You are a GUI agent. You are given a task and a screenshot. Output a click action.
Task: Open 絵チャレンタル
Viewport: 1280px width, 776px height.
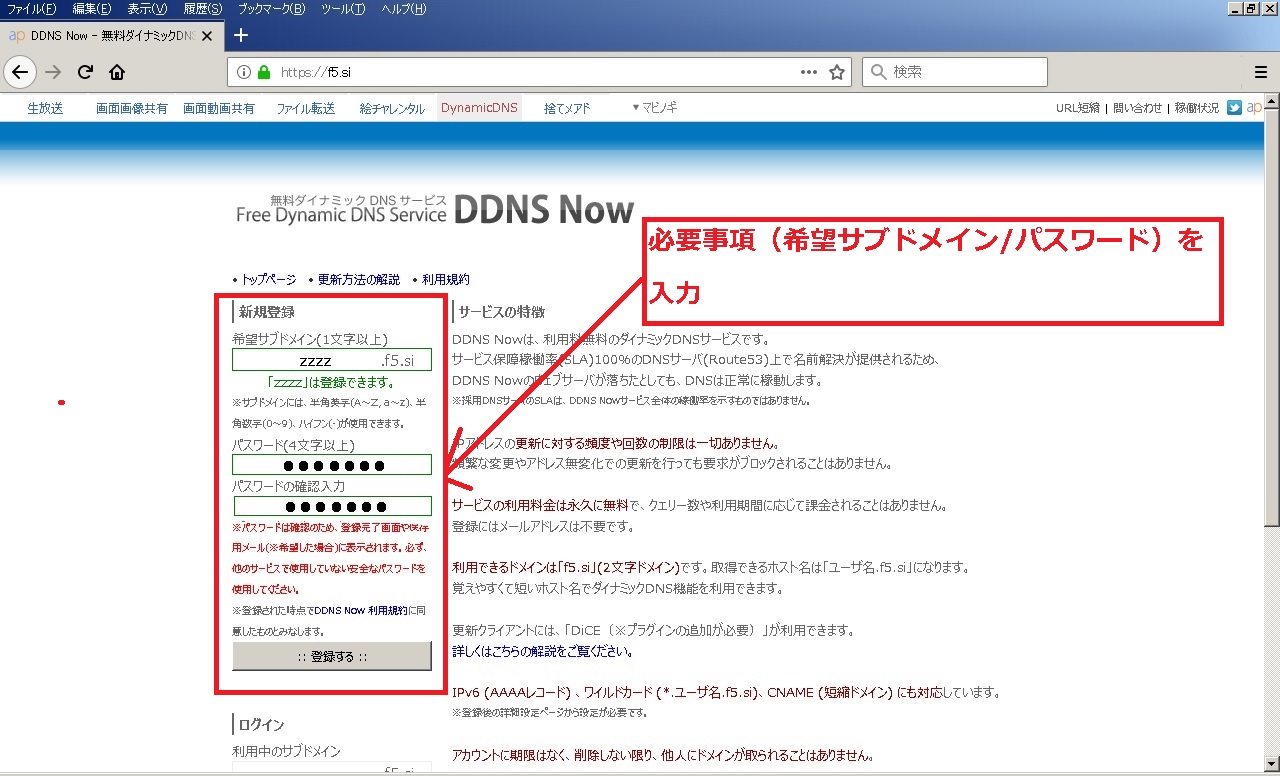pyautogui.click(x=392, y=108)
